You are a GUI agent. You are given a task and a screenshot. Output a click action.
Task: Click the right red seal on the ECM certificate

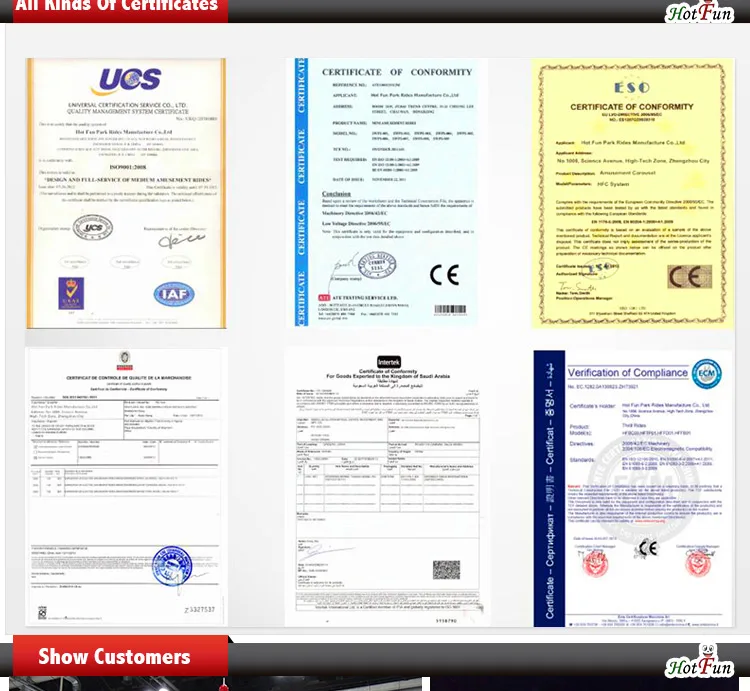pos(698,562)
